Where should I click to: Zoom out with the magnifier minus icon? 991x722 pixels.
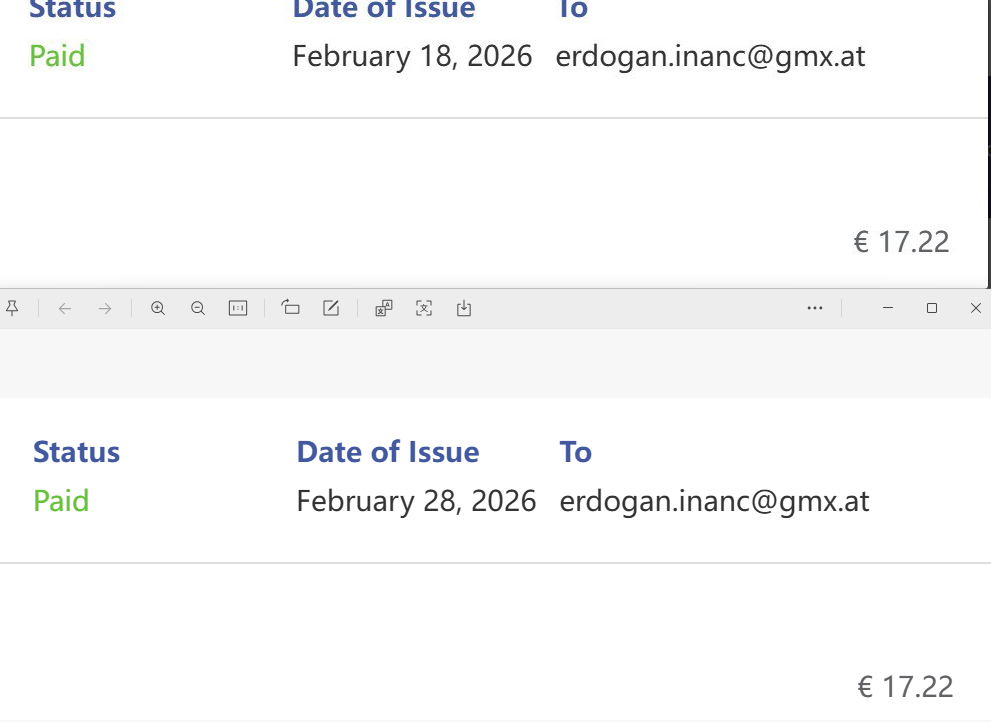198,309
